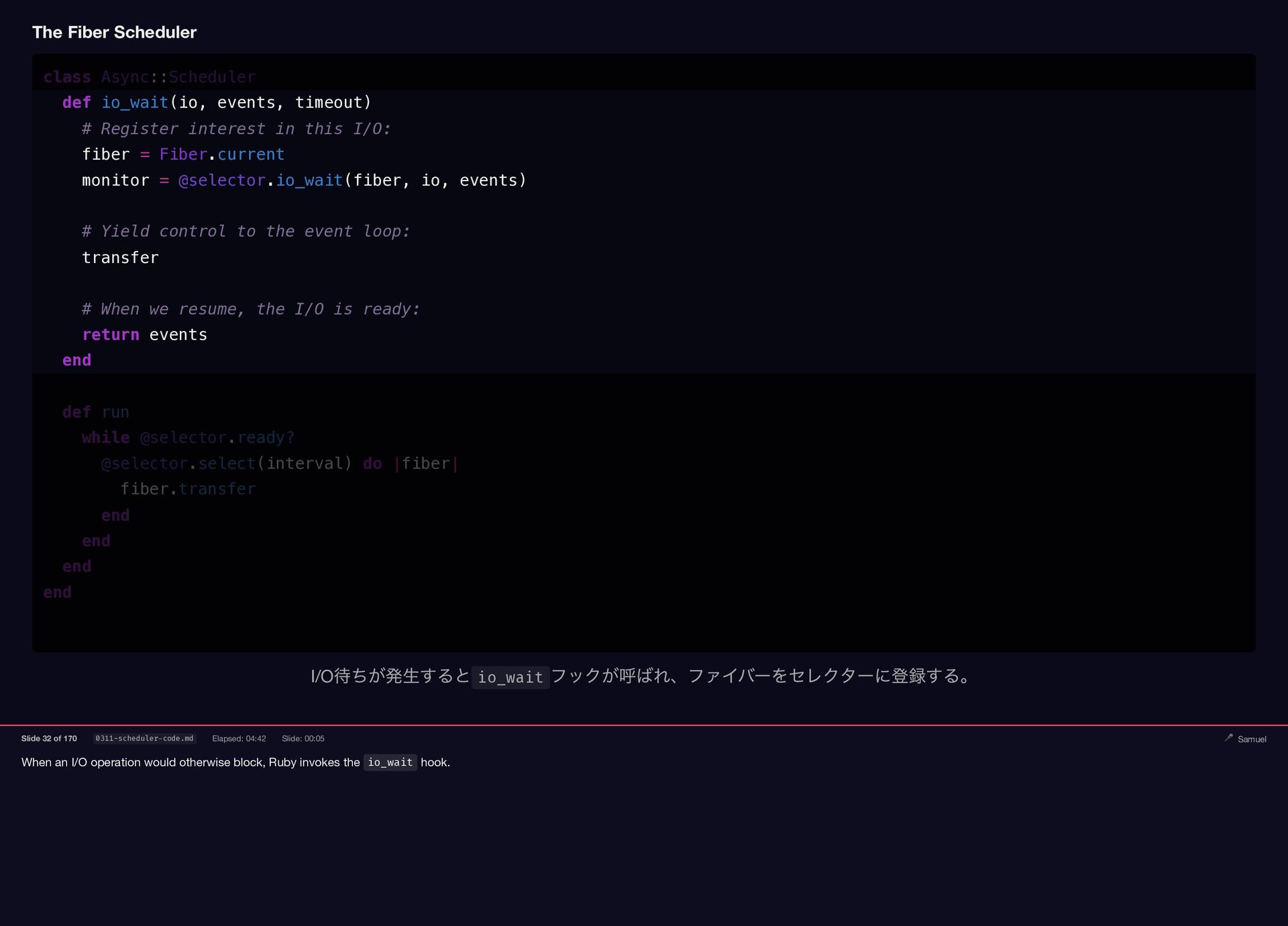
Task: Click the def io_wait method signature line
Action: (216, 103)
